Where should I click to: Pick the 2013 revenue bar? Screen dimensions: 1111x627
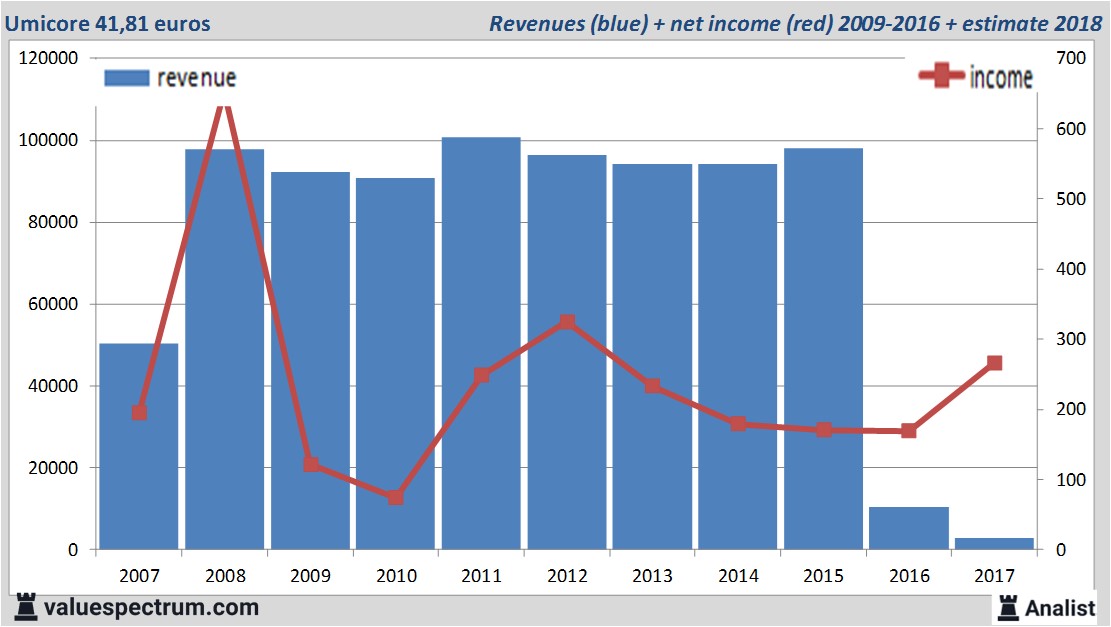pyautogui.click(x=652, y=357)
